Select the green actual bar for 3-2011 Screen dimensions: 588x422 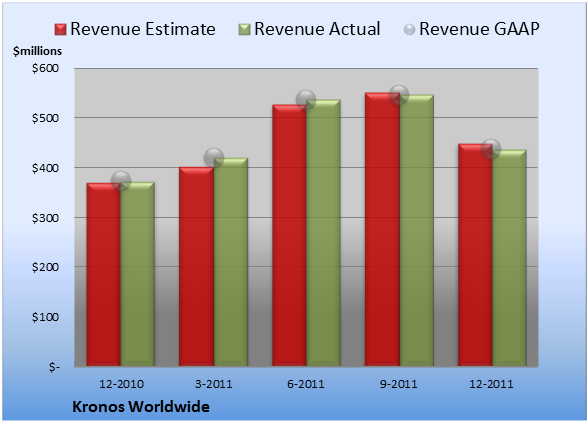click(x=231, y=262)
